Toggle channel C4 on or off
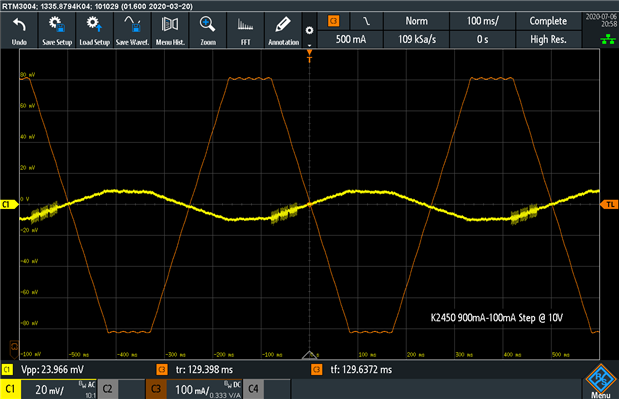 (253, 389)
